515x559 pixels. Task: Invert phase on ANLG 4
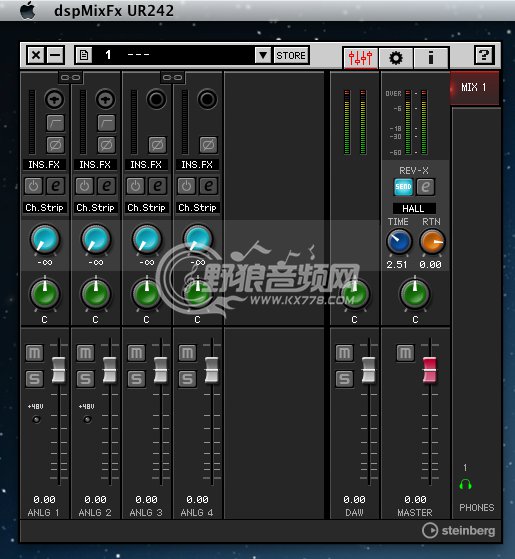tap(208, 145)
